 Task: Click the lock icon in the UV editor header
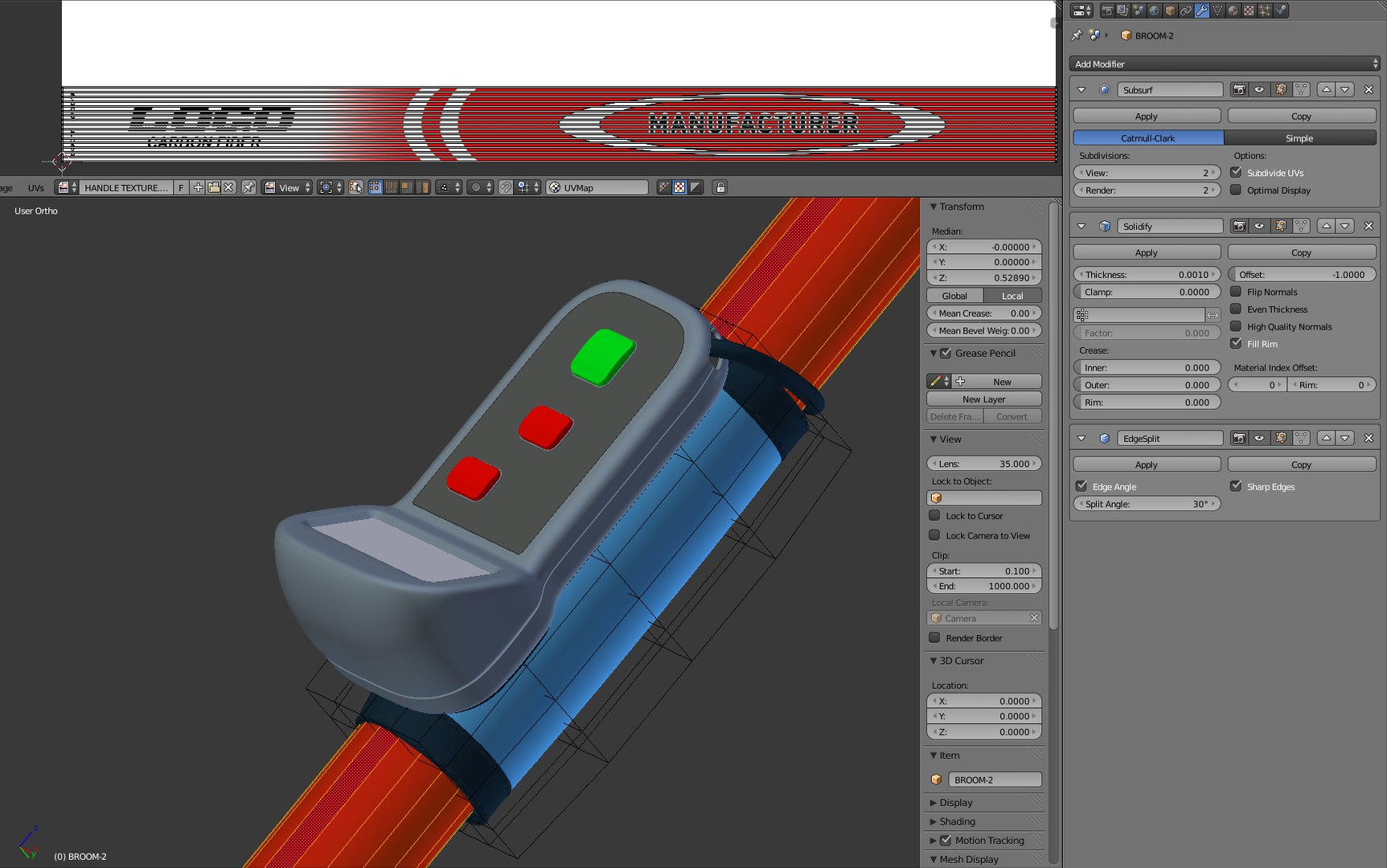pyautogui.click(x=720, y=187)
